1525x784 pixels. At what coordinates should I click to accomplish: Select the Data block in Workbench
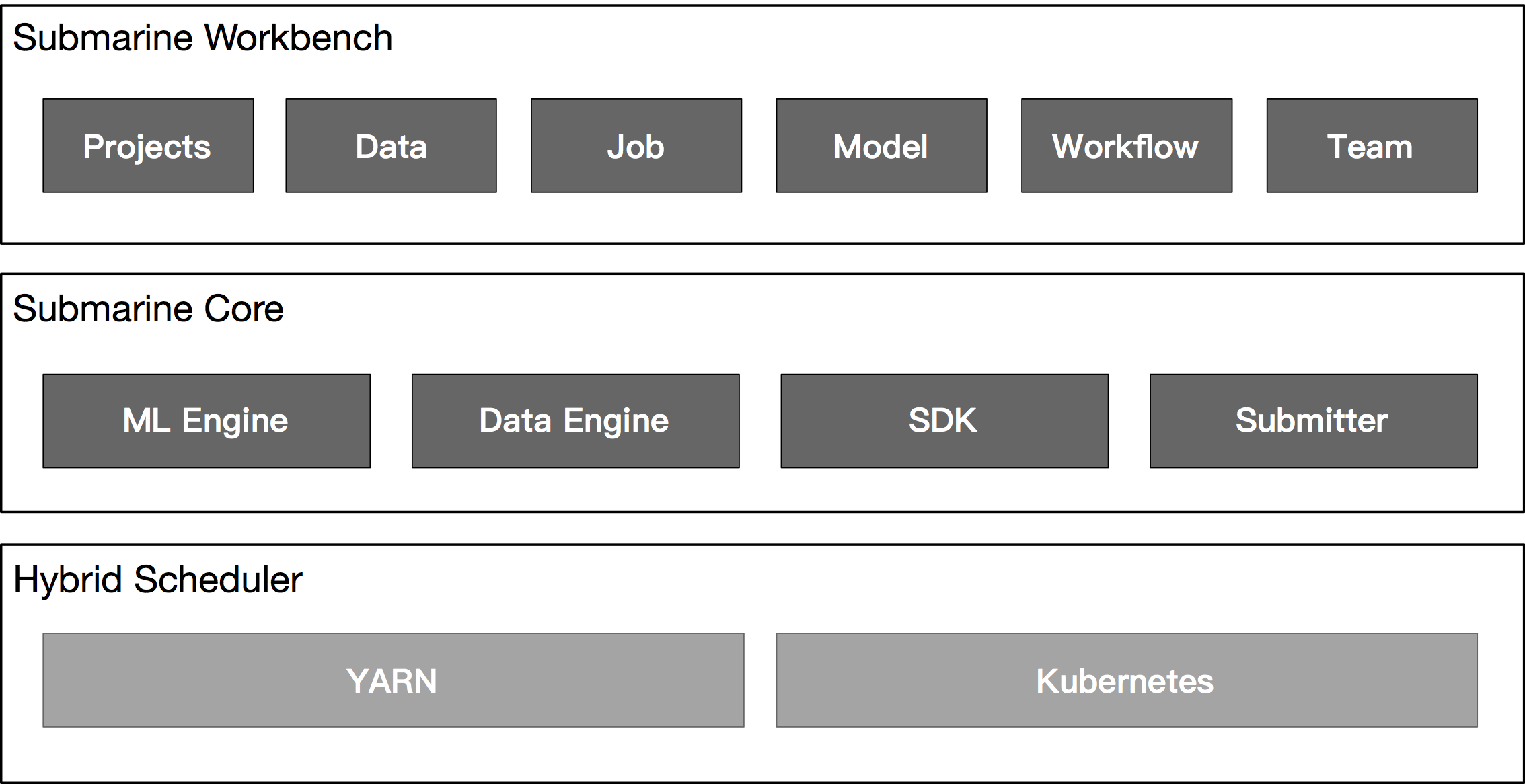[x=391, y=146]
